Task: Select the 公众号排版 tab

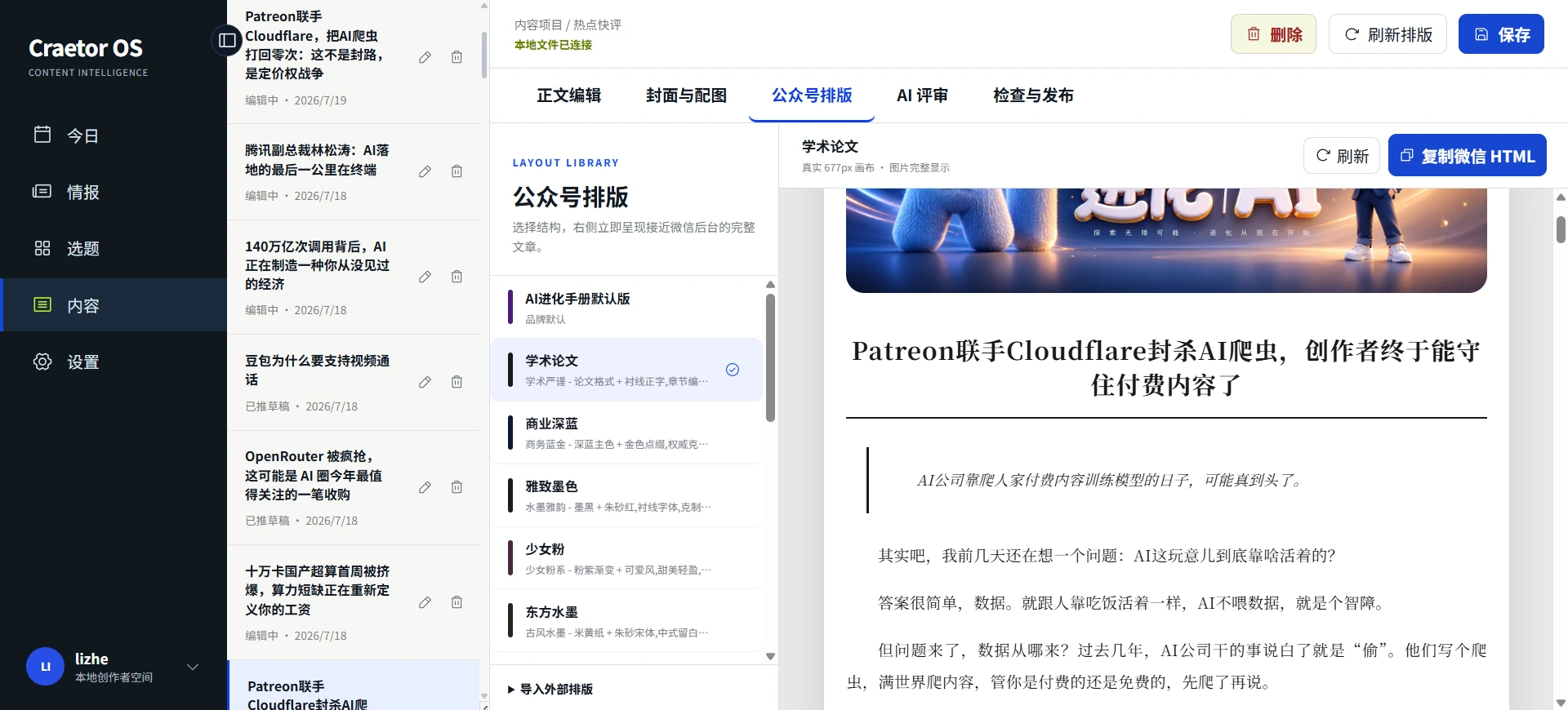Action: [x=812, y=95]
